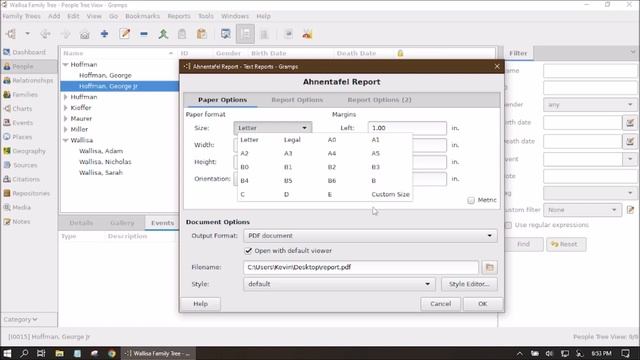This screenshot has height=360, width=640.
Task: Click the folder browse icon beside Filename
Action: [489, 267]
